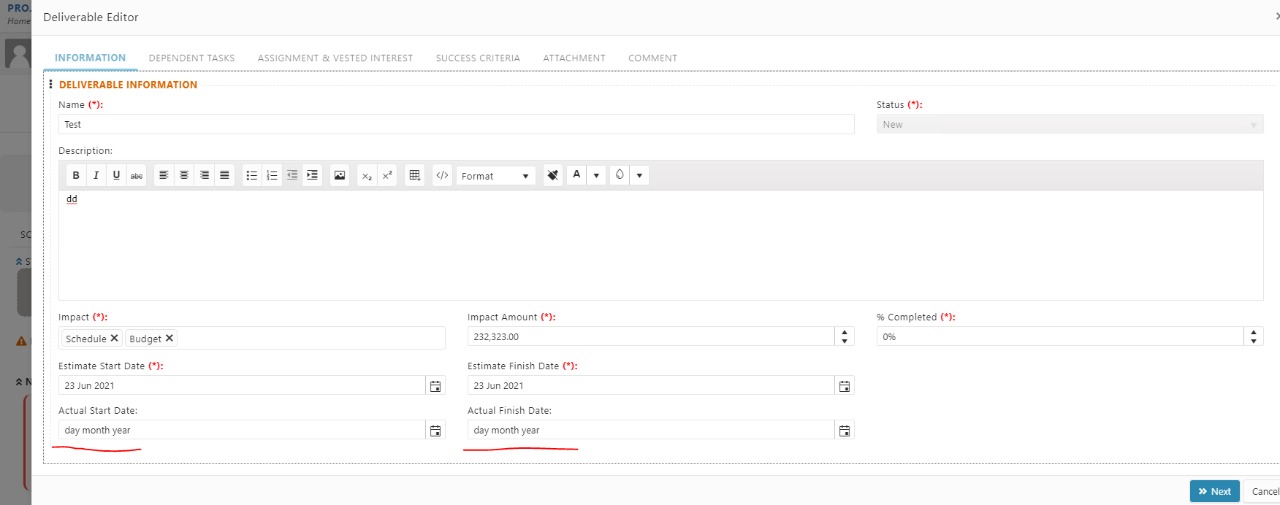The height and width of the screenshot is (505, 1280).
Task: Insert ordered numbered list
Action: 272,175
